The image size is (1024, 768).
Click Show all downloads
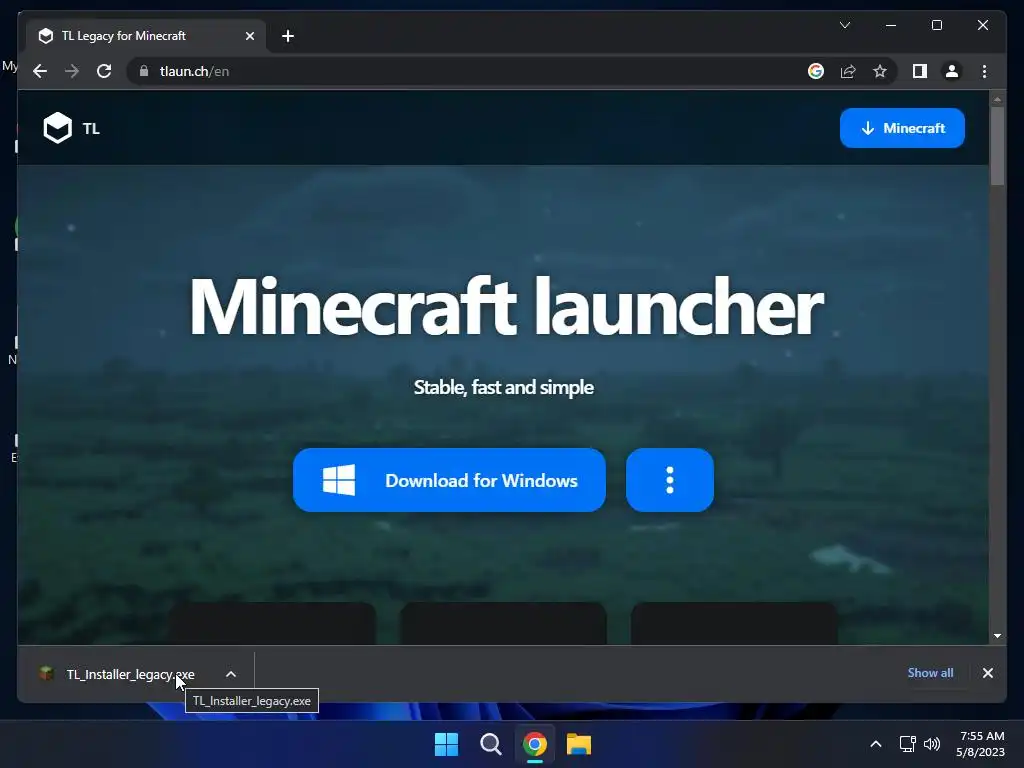tap(930, 673)
